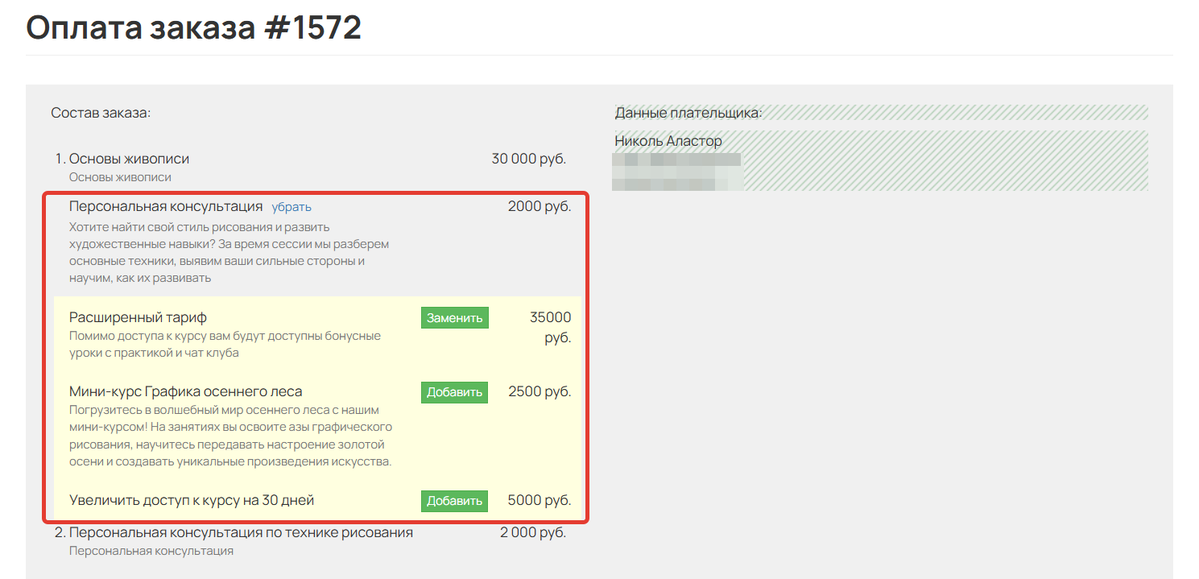This screenshot has width=1199, height=579.
Task: Click the small "Персональная консультация" subtitle under item 2
Action: click(x=151, y=550)
